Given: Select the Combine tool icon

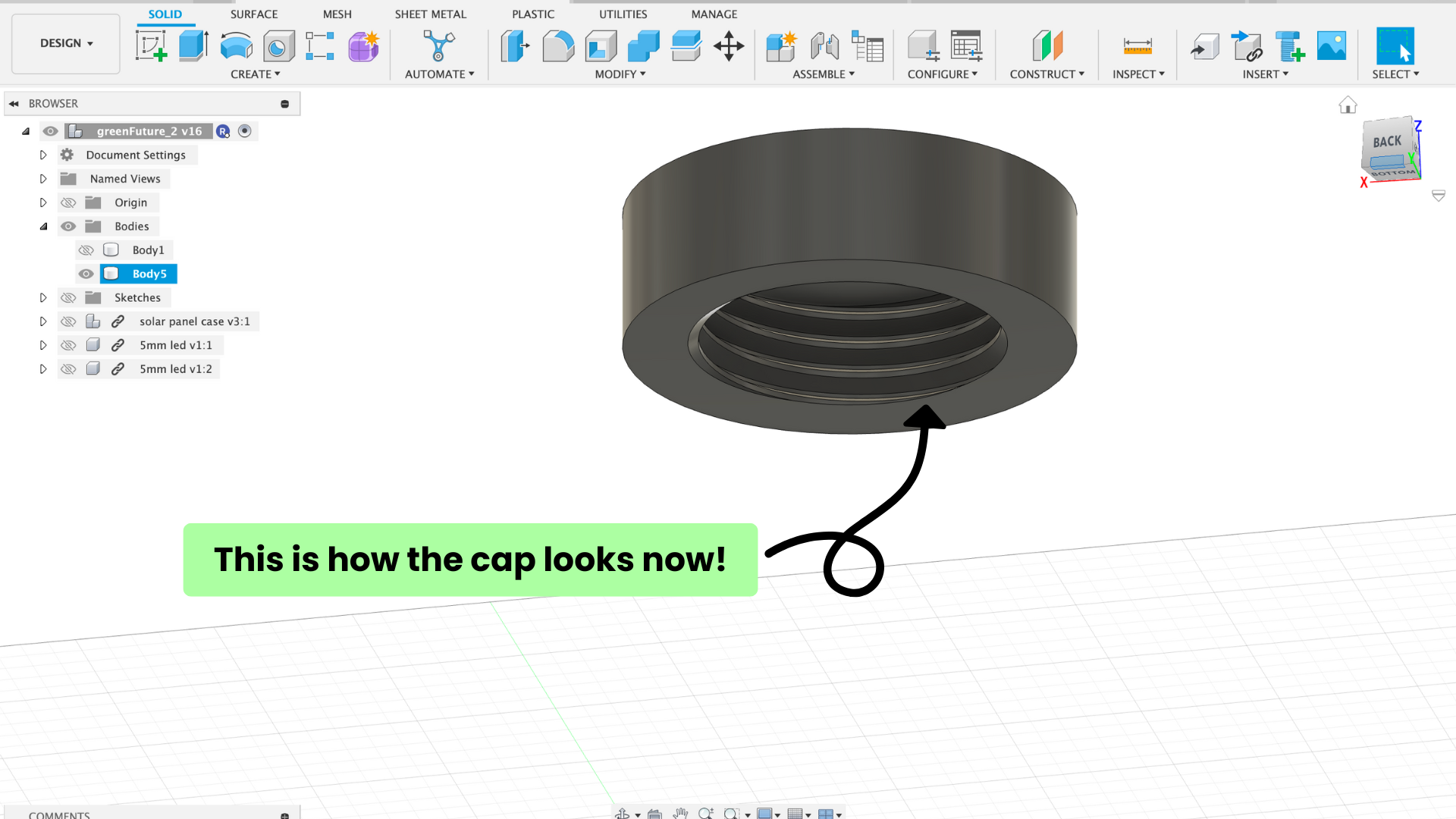Looking at the screenshot, I should (643, 46).
